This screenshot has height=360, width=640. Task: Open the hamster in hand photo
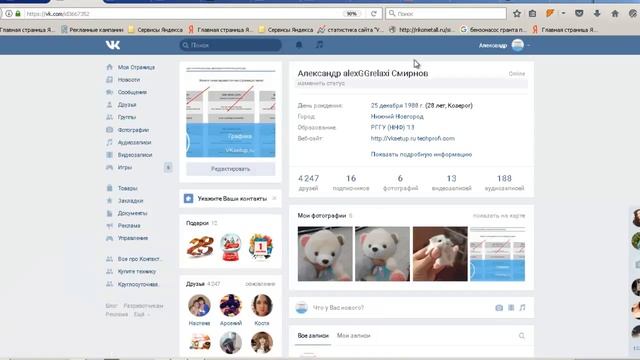click(440, 254)
